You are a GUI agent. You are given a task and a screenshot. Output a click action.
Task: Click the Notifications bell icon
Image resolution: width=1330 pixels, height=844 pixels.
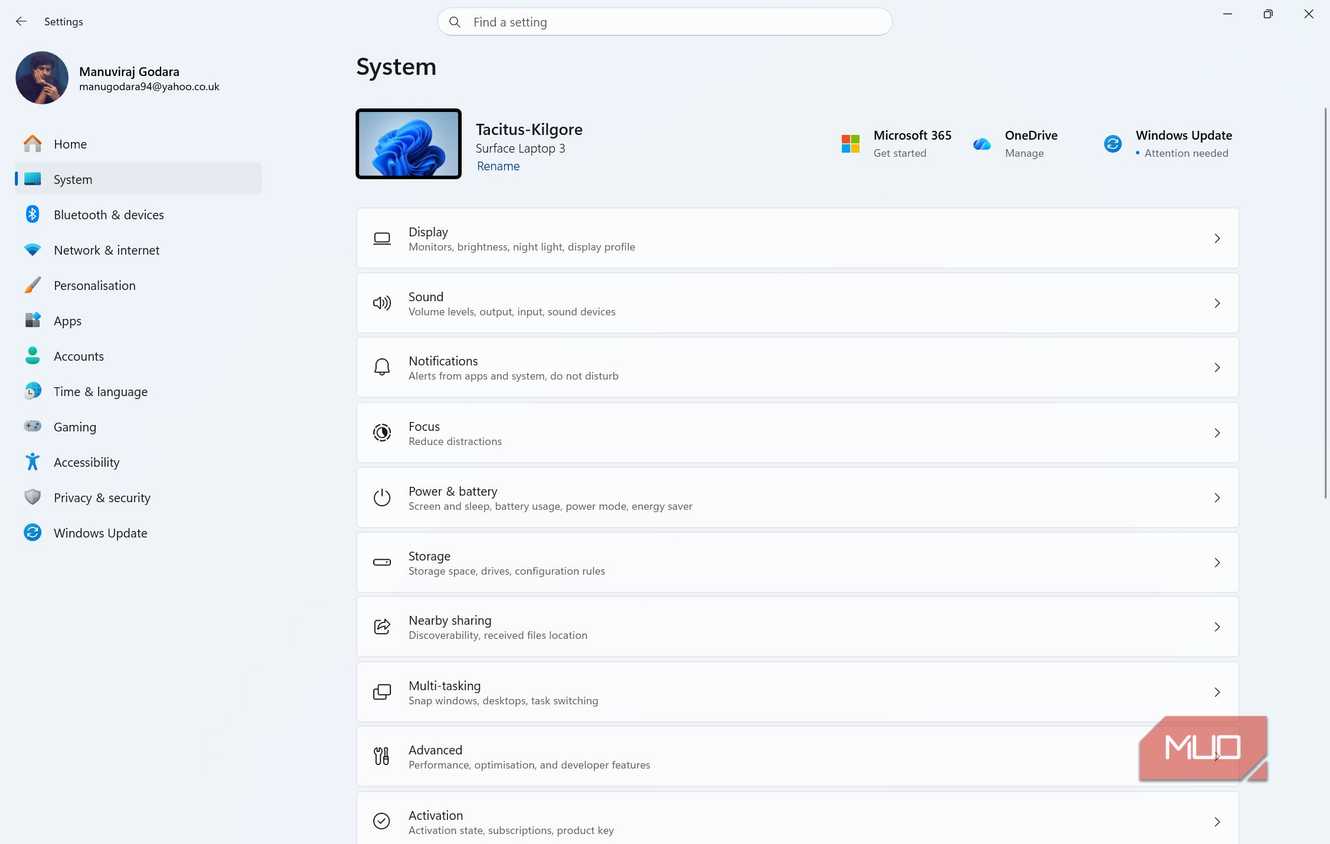[382, 368]
